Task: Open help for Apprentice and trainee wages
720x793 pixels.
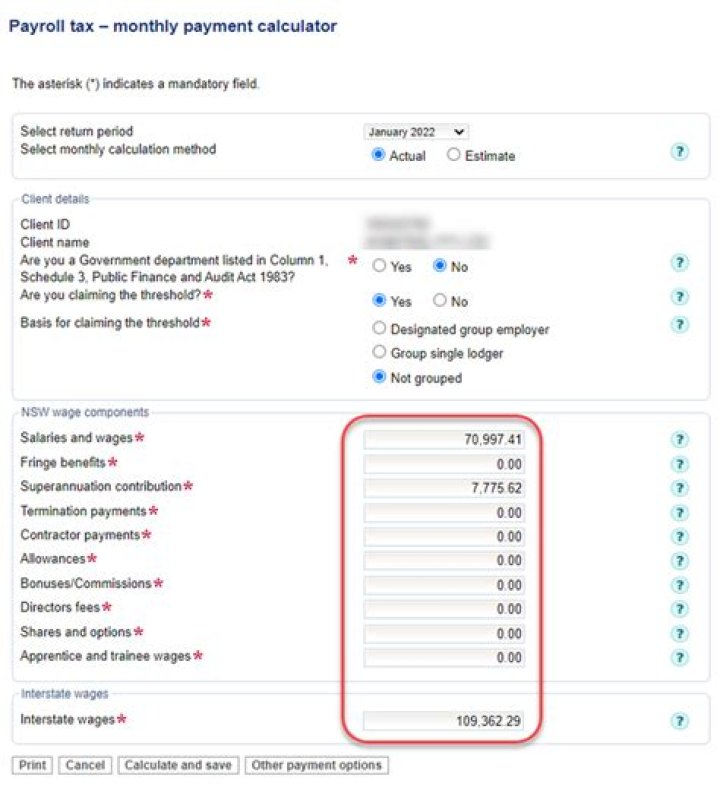Action: [679, 658]
